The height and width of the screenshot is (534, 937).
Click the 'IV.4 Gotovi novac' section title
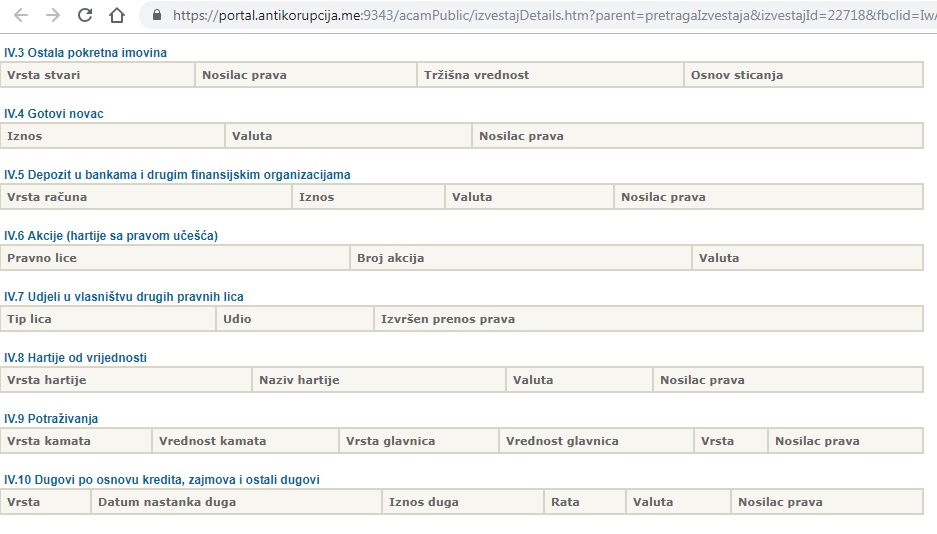click(x=54, y=114)
